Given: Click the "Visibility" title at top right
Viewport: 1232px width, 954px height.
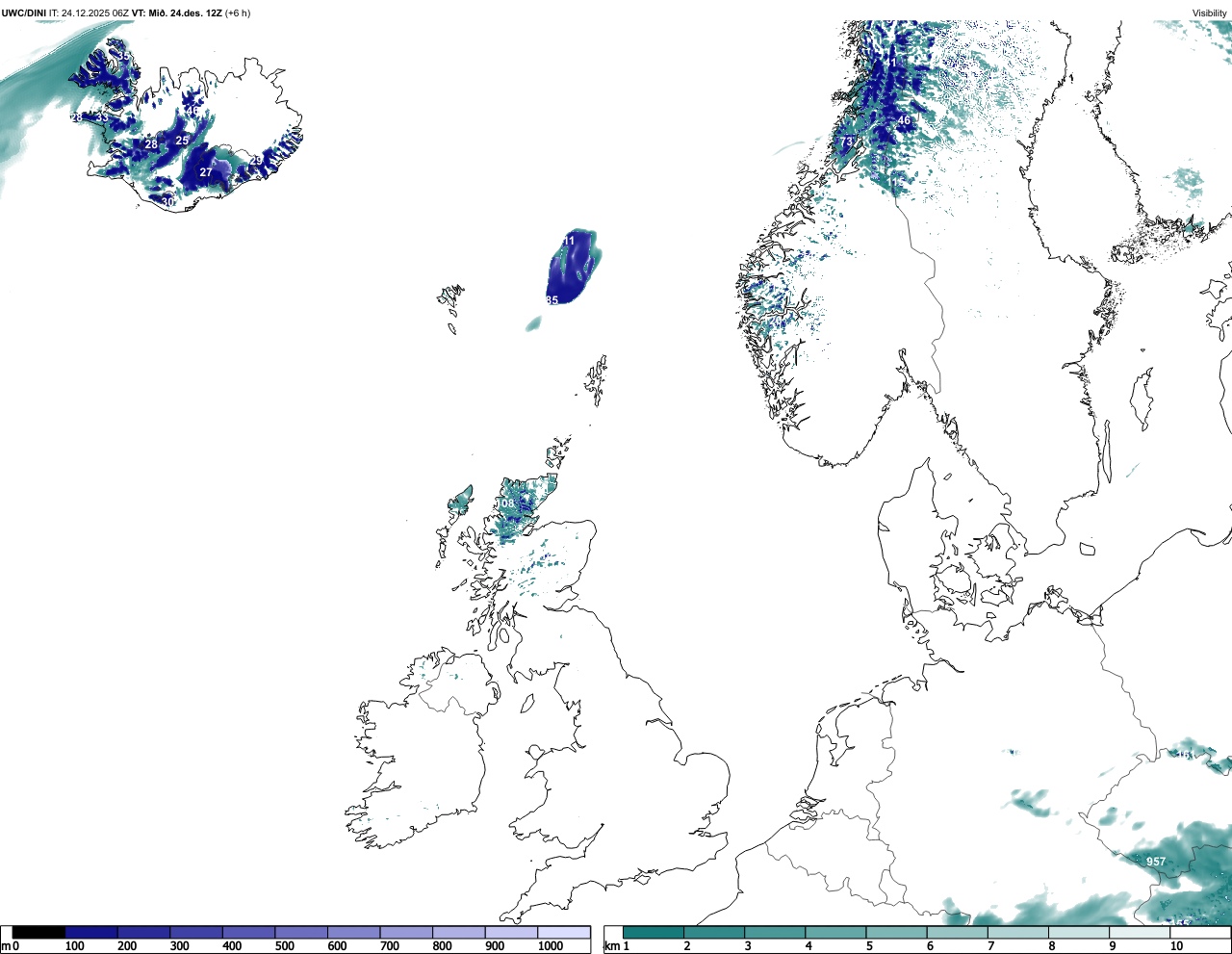Looking at the screenshot, I should click(1210, 13).
